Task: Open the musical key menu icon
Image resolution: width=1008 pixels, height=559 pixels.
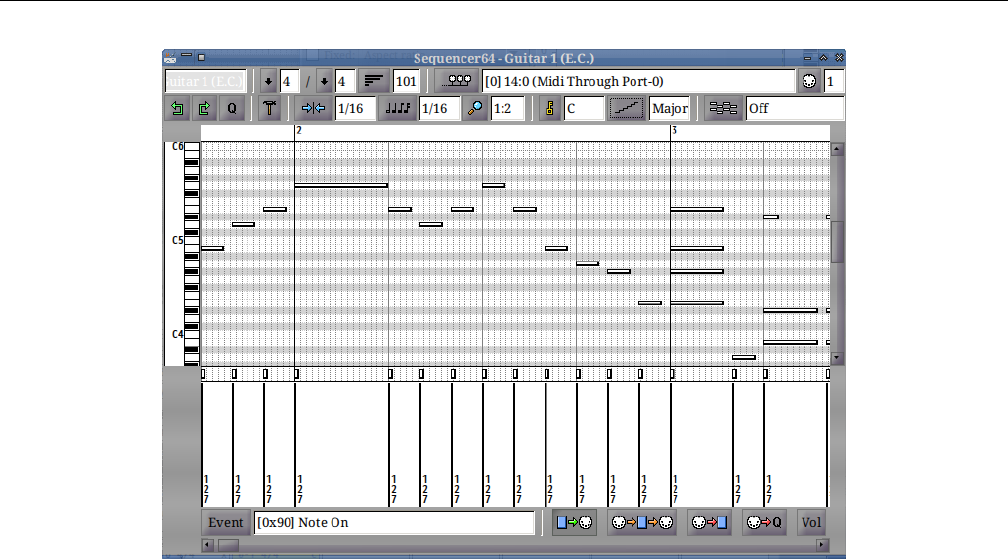Action: (550, 109)
